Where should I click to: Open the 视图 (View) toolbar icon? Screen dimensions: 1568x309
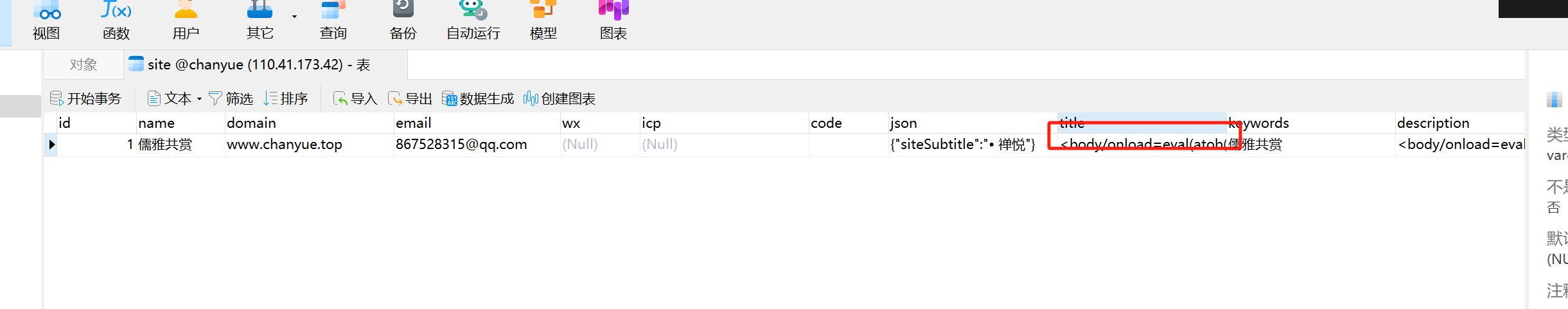[46, 19]
